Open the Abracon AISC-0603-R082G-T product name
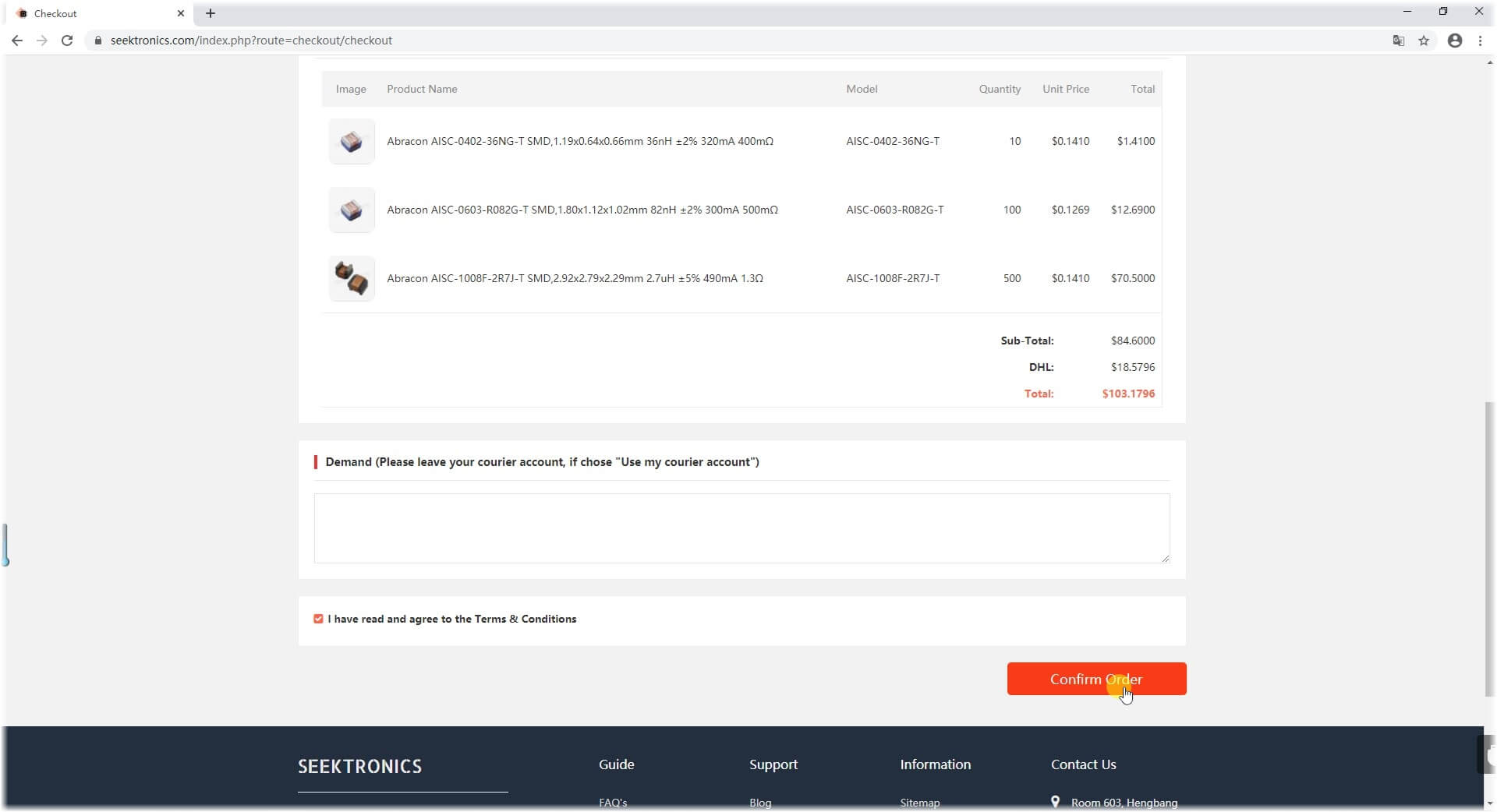 point(582,210)
